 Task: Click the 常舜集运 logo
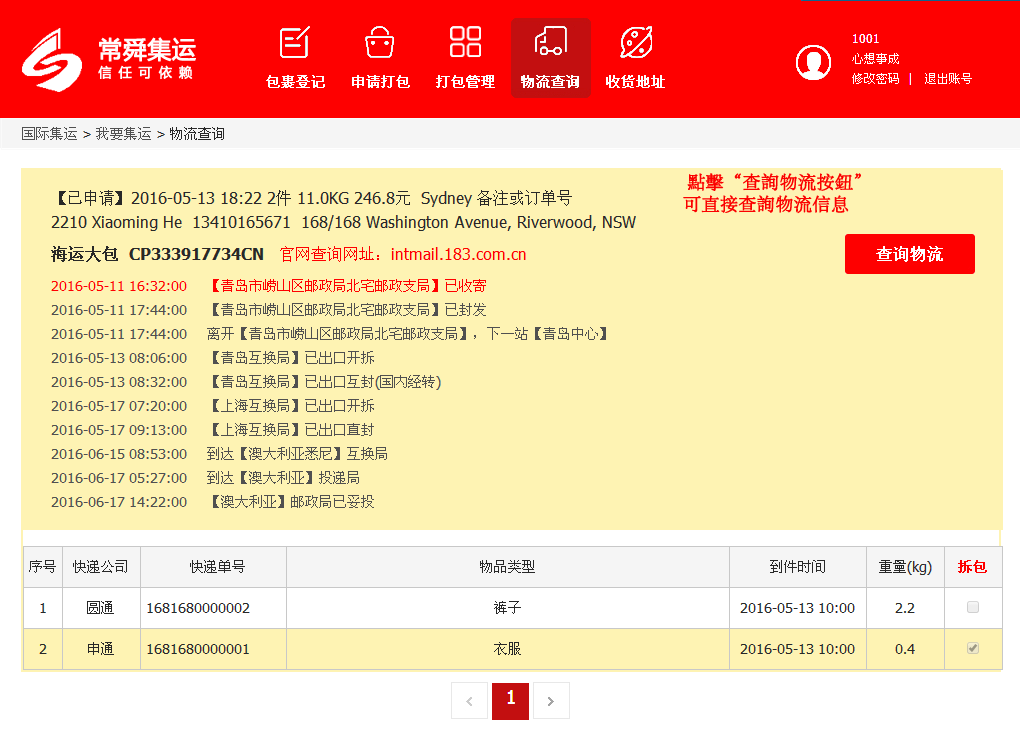pos(108,59)
